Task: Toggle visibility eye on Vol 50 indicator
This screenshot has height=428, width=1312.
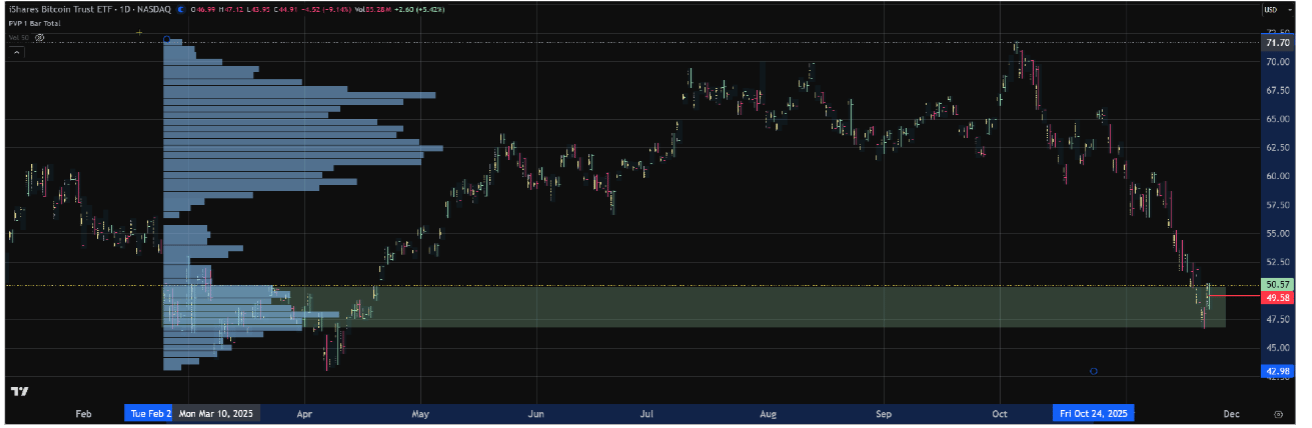Action: pos(40,37)
